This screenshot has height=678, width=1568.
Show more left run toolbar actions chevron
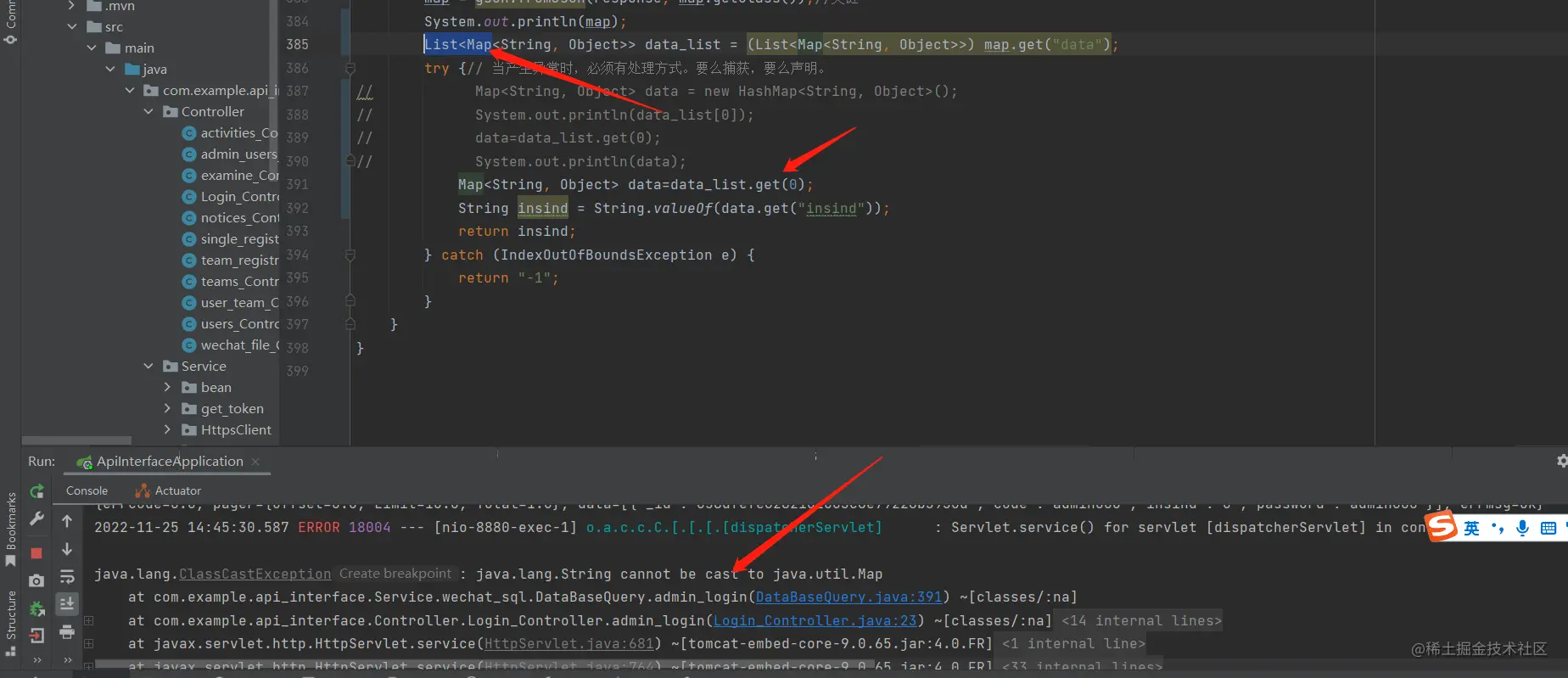[36, 659]
